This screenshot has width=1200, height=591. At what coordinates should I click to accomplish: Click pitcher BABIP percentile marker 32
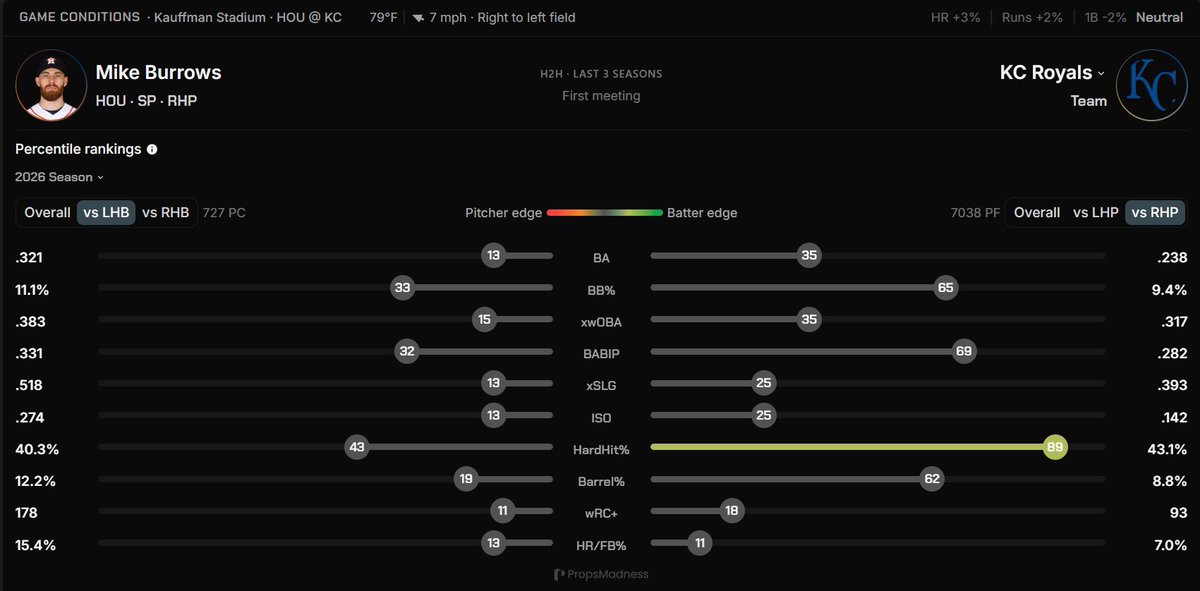coord(407,352)
